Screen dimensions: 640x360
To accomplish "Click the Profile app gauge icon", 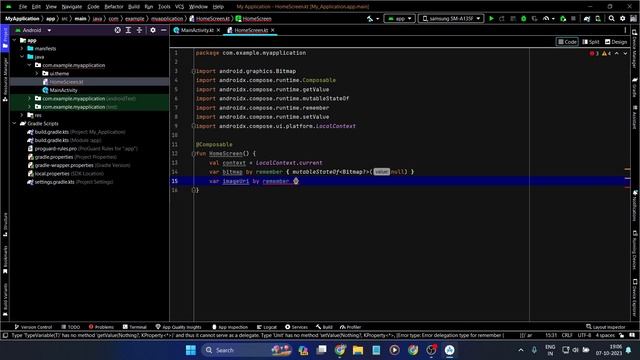I will [546, 18].
